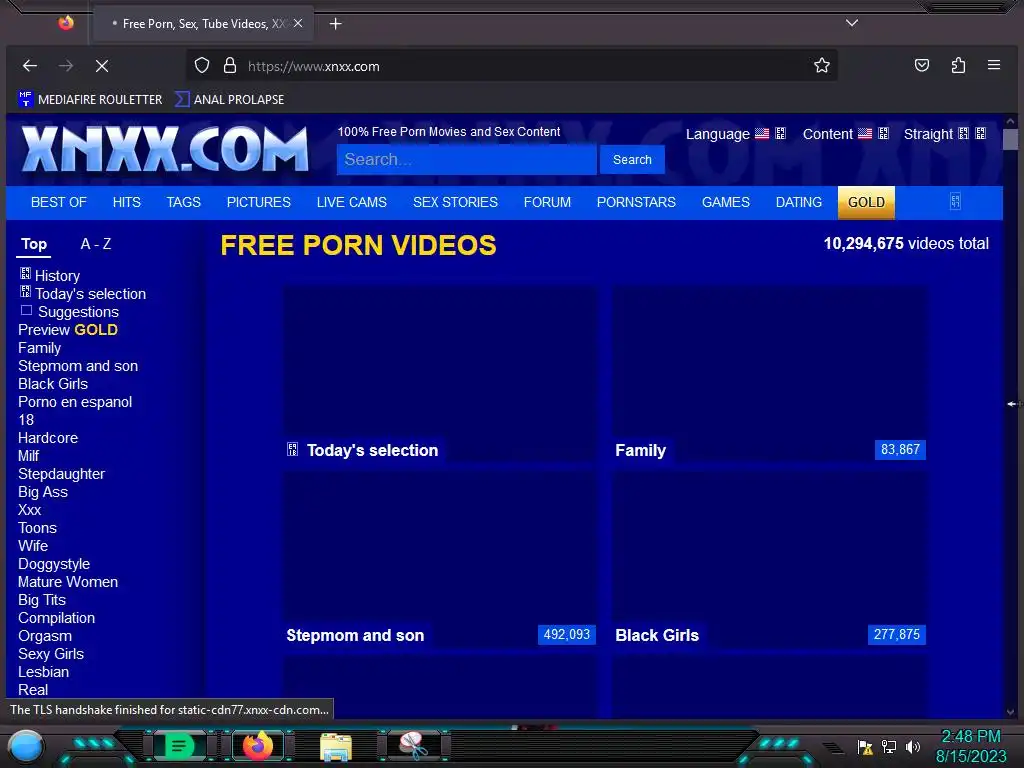
Task: Click the page scrollbar down arrow
Action: point(1010,712)
